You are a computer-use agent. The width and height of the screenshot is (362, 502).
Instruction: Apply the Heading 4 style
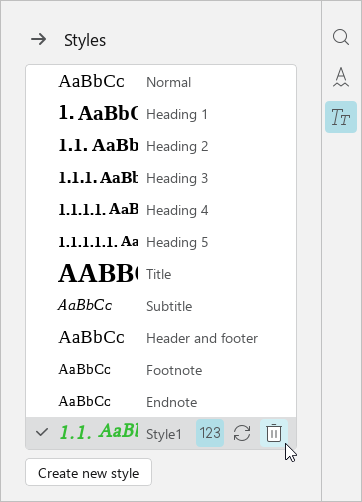161,210
